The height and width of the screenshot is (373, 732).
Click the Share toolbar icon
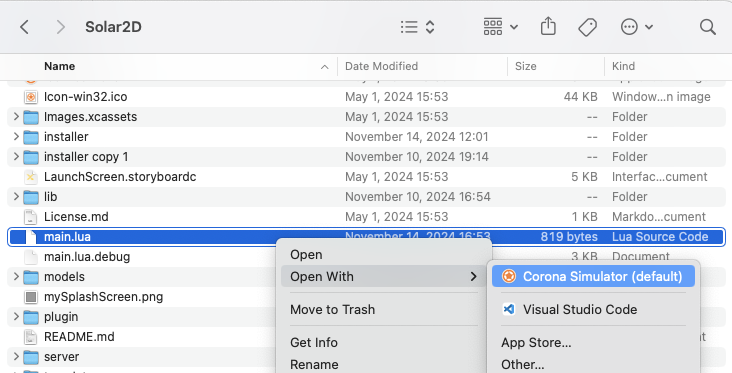tap(548, 27)
